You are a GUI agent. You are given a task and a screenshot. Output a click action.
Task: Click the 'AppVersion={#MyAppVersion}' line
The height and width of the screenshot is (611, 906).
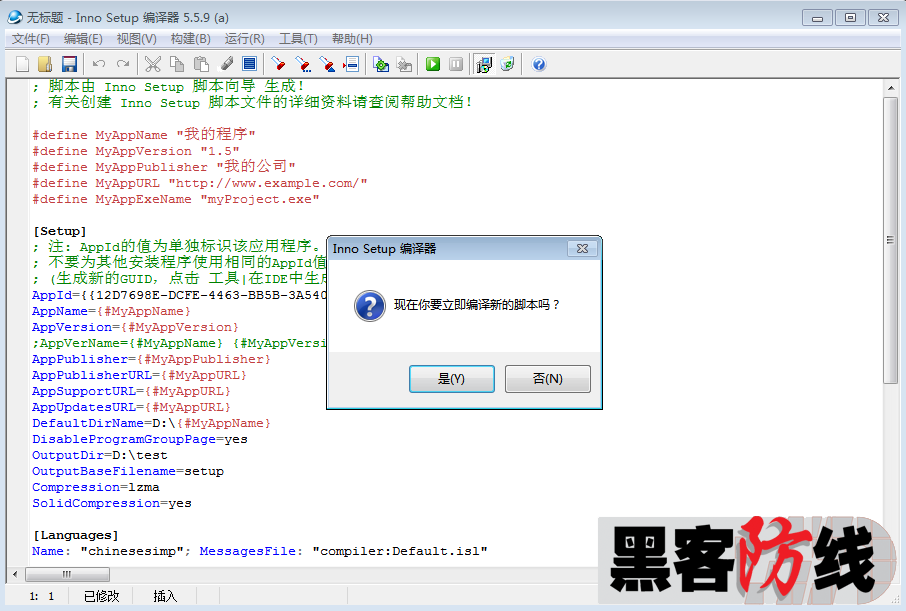(x=135, y=327)
